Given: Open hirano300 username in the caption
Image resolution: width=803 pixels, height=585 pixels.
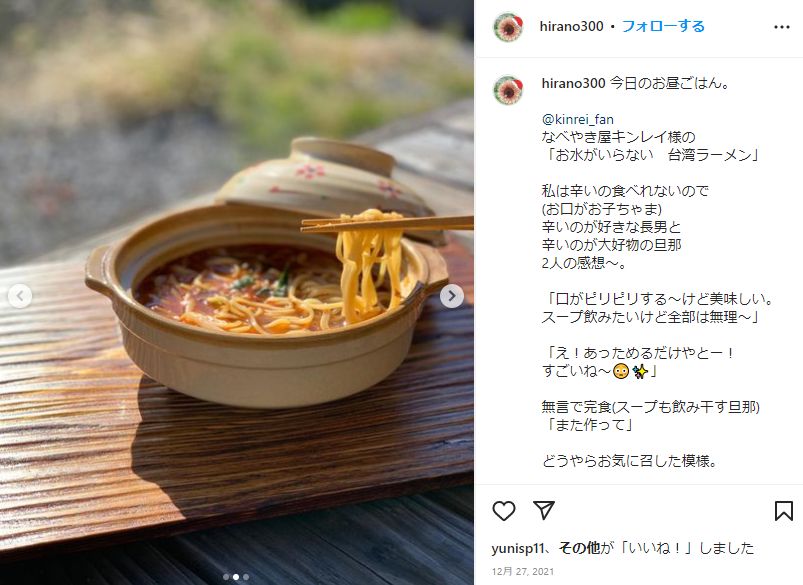Looking at the screenshot, I should click(573, 83).
